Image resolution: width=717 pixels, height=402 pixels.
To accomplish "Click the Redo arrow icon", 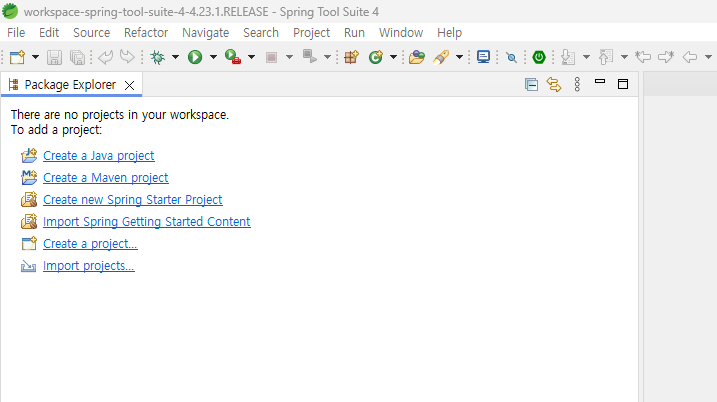I will (x=127, y=57).
